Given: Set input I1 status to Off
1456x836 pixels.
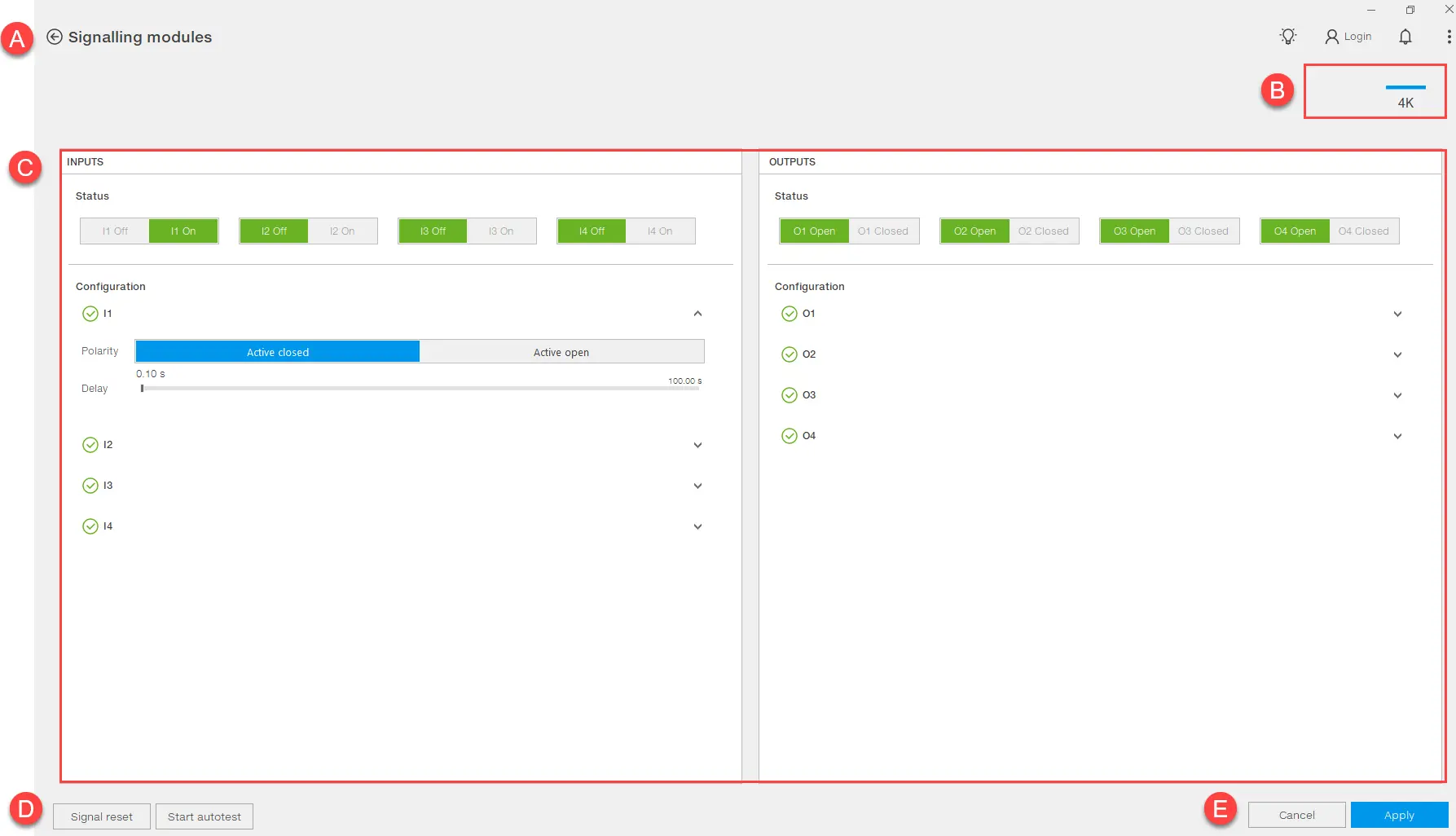Looking at the screenshot, I should (115, 231).
